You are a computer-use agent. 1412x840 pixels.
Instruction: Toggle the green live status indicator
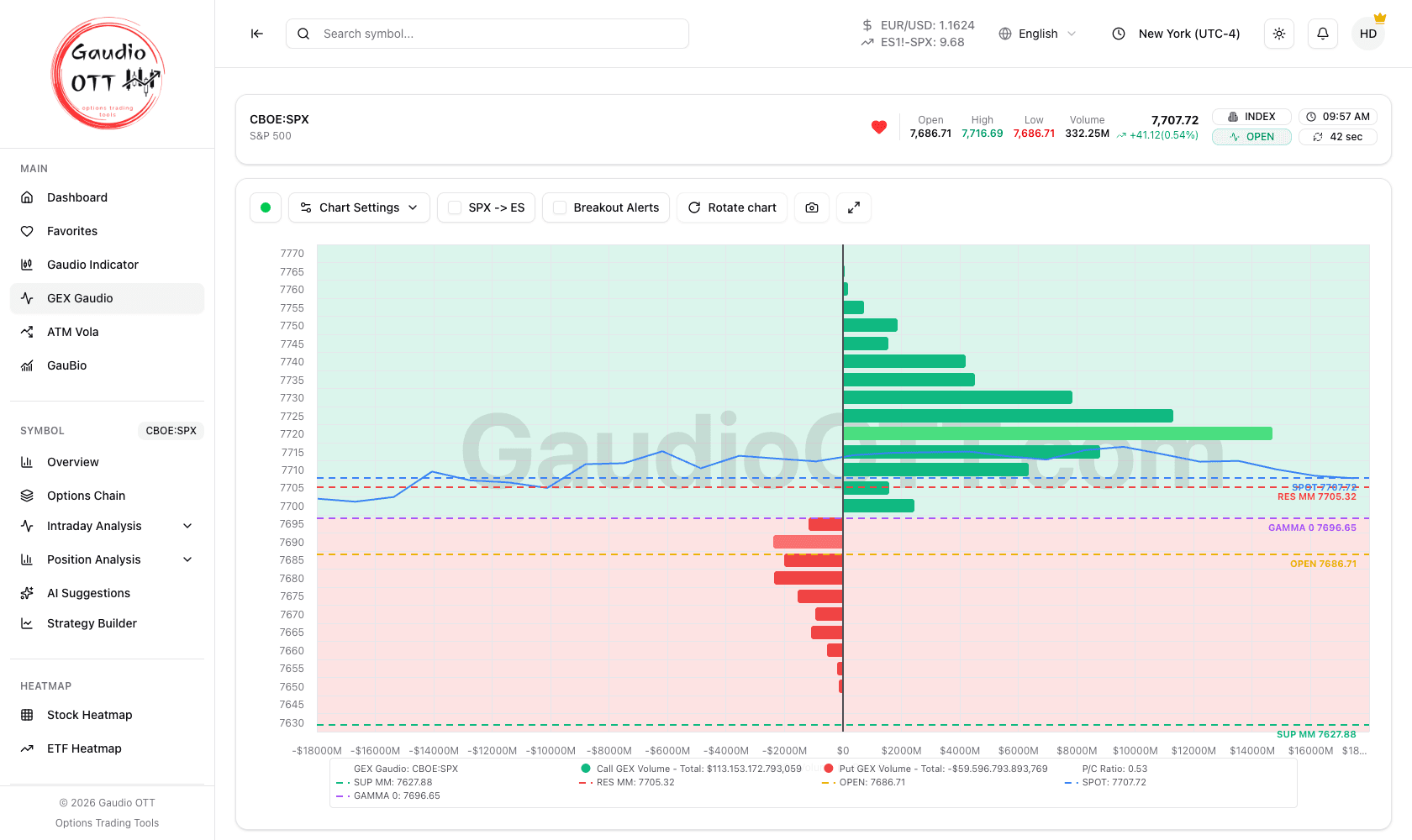266,207
